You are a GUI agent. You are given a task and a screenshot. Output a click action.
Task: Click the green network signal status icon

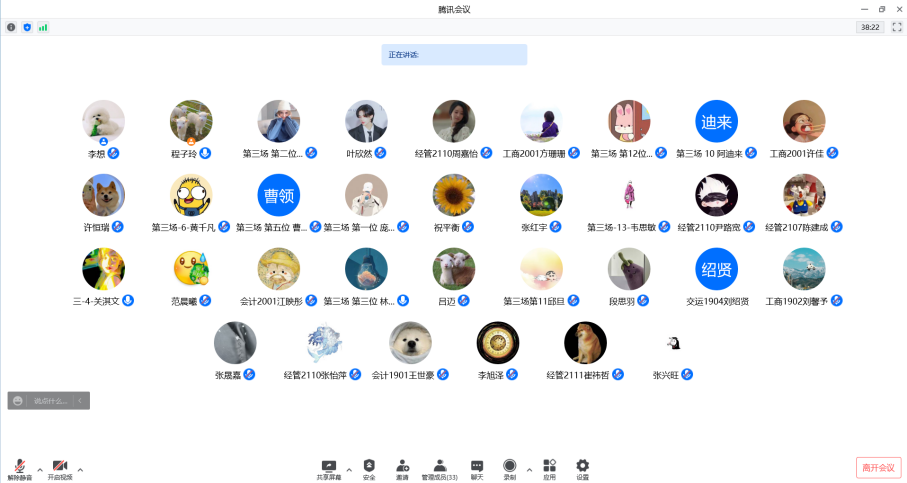pyautogui.click(x=43, y=27)
